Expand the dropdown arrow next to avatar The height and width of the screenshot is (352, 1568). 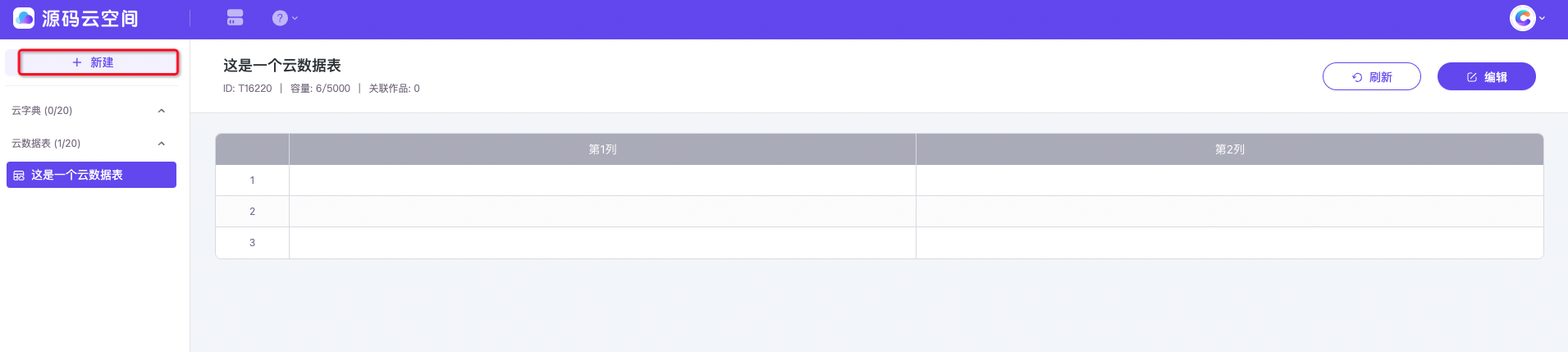tap(1543, 18)
